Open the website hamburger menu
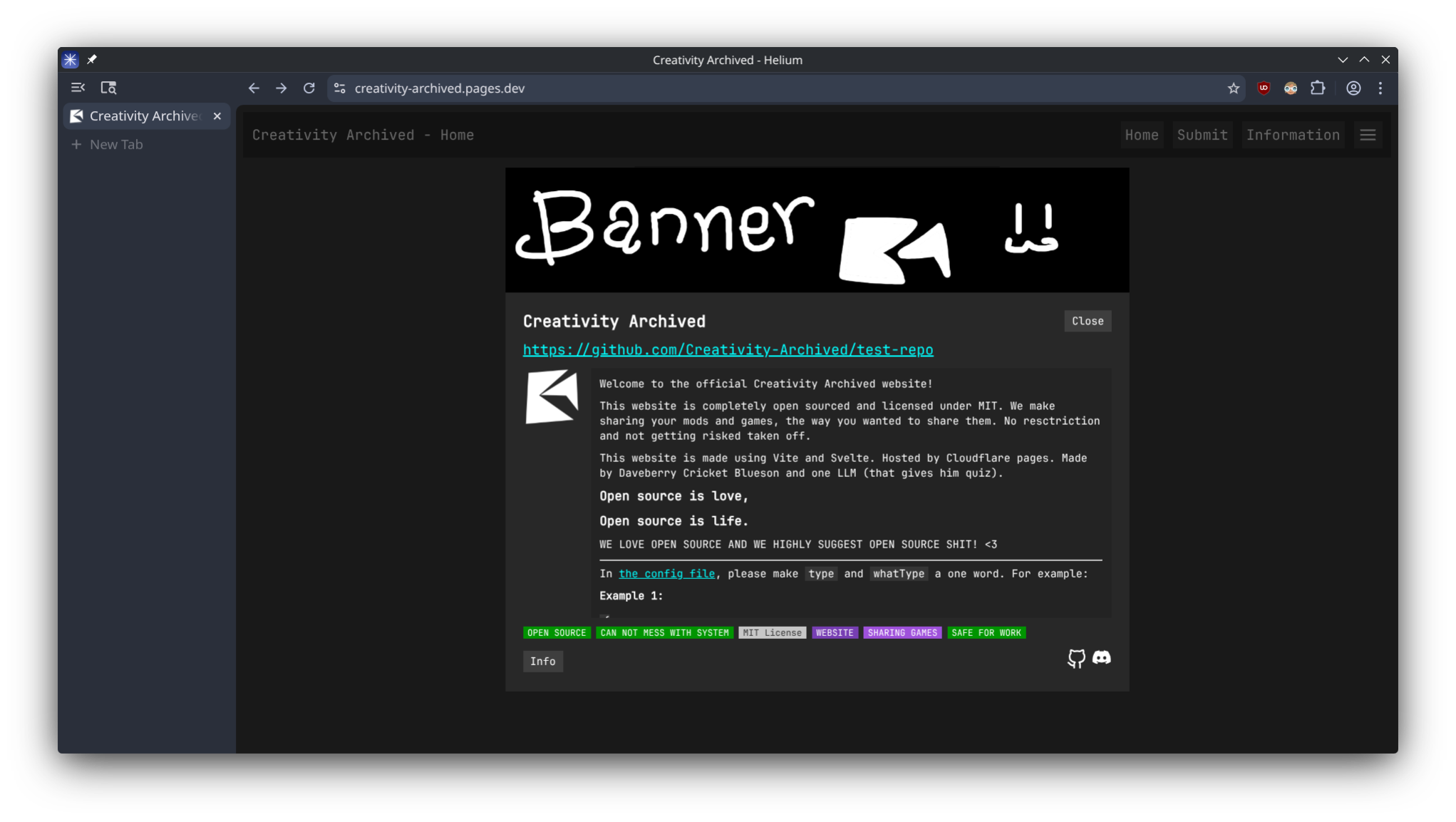 point(1367,135)
